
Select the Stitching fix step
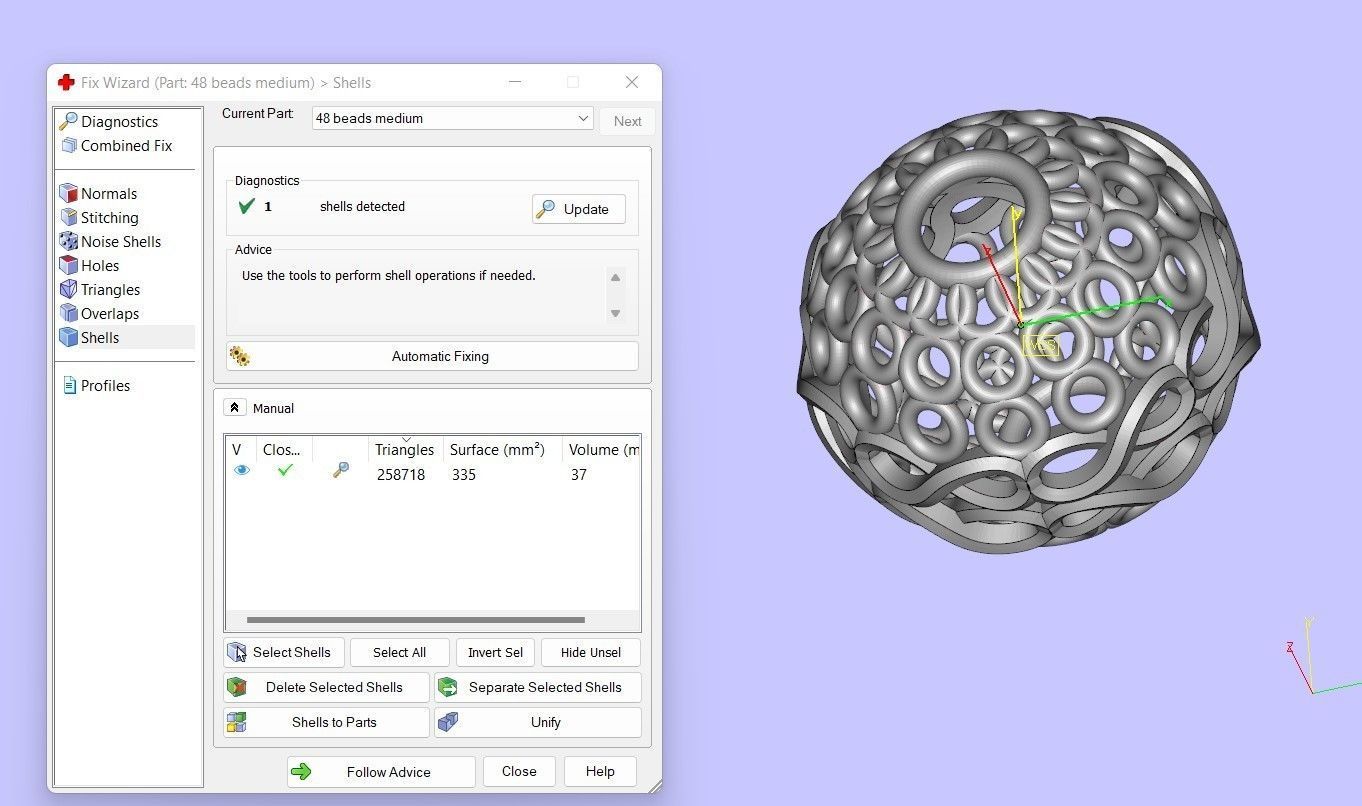pyautogui.click(x=99, y=217)
